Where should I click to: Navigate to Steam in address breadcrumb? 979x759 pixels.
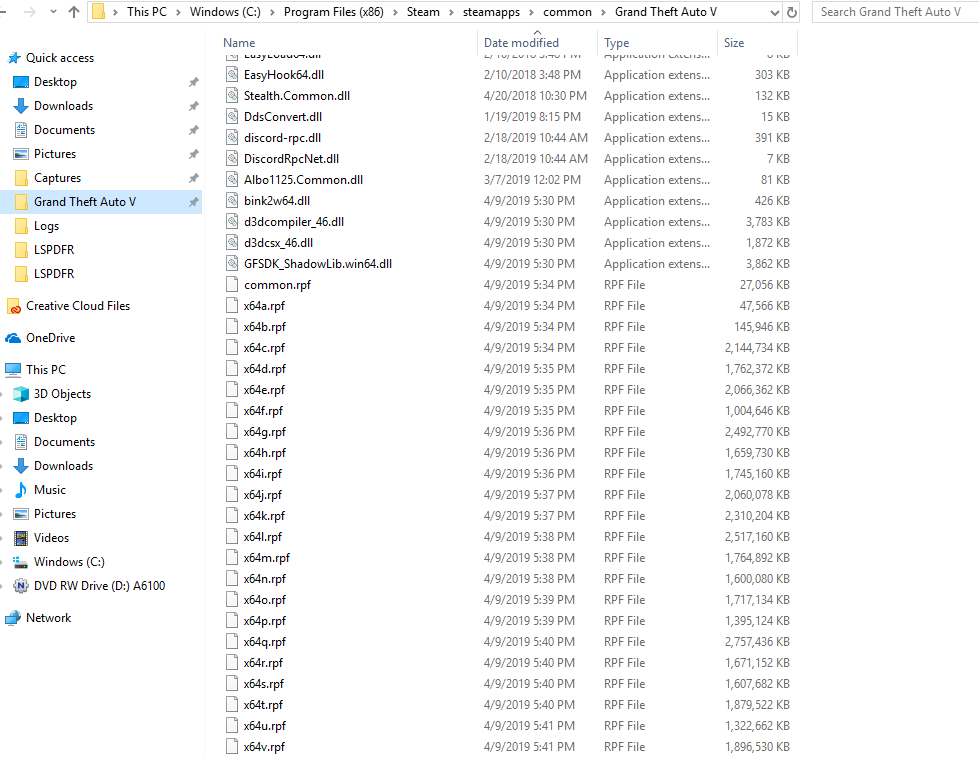tap(423, 12)
